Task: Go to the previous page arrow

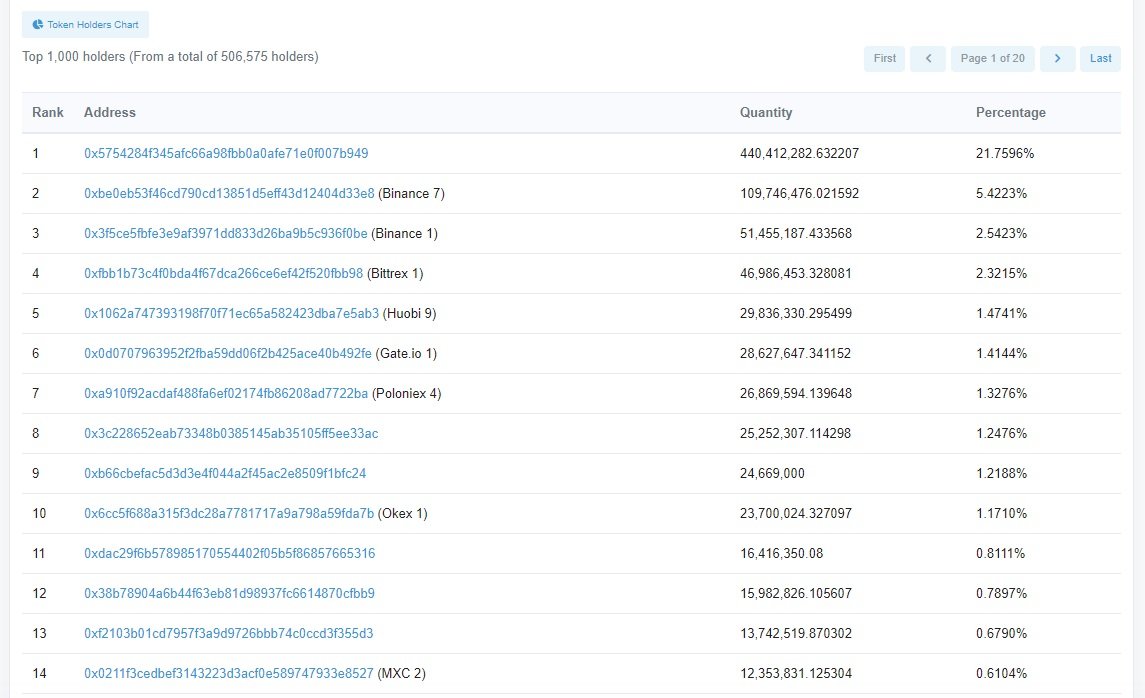Action: pos(928,58)
